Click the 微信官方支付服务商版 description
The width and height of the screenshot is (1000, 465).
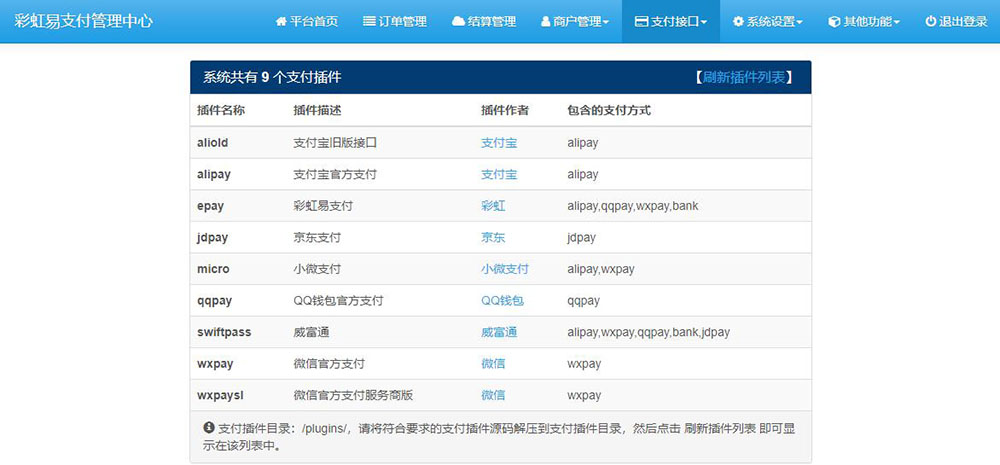tap(353, 395)
